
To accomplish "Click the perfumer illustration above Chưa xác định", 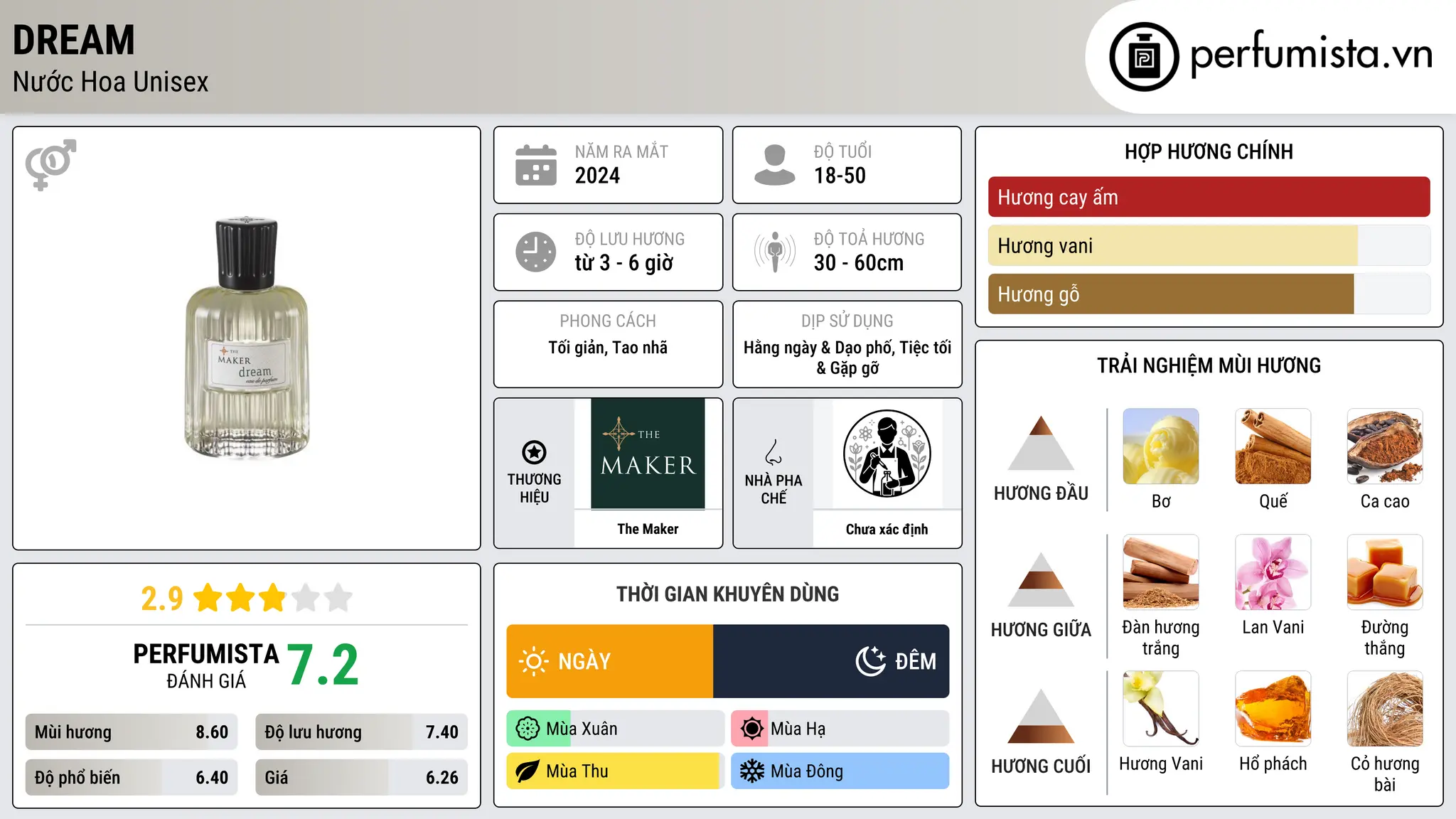I will (887, 454).
